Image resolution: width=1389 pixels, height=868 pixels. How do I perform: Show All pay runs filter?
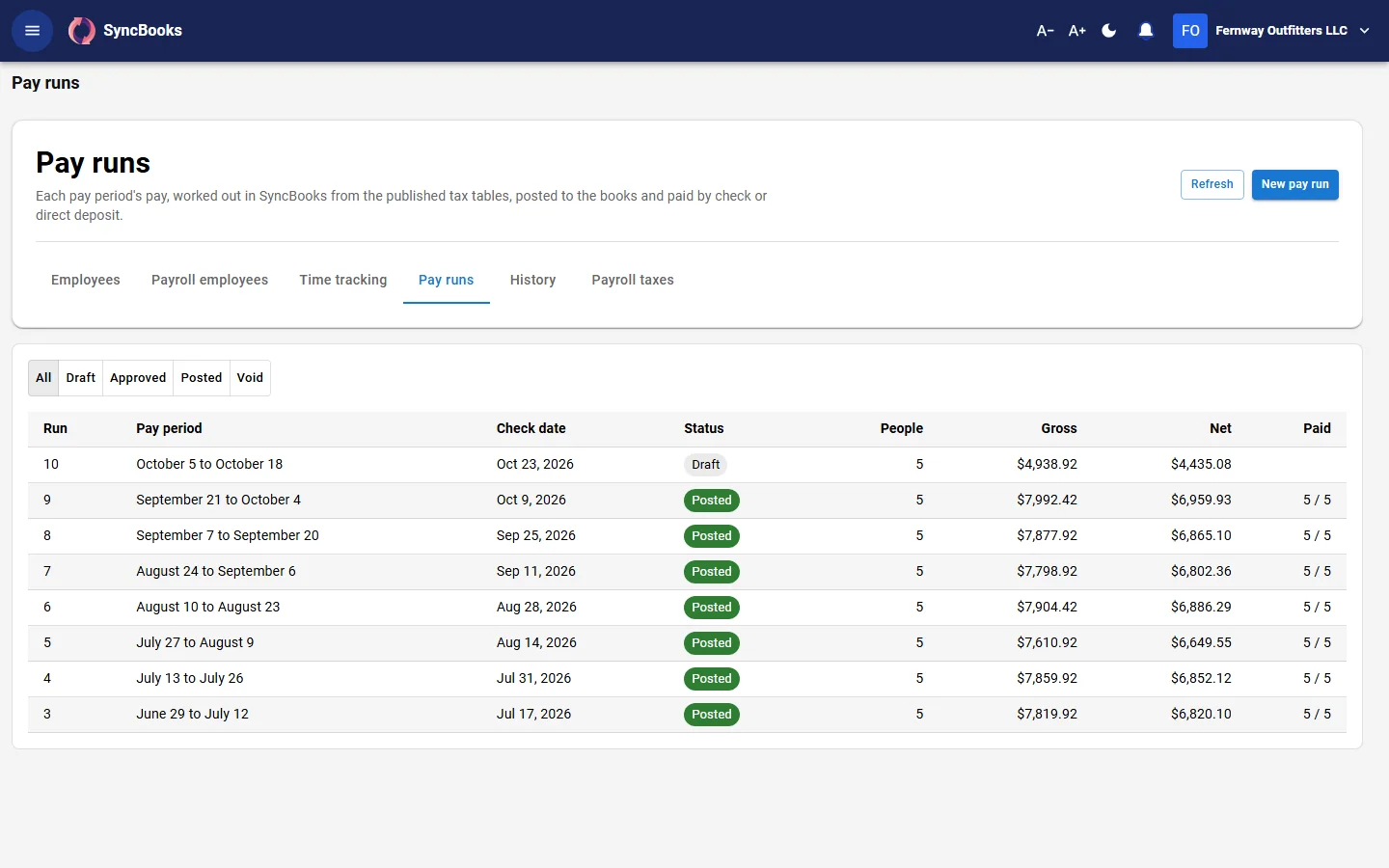point(43,378)
